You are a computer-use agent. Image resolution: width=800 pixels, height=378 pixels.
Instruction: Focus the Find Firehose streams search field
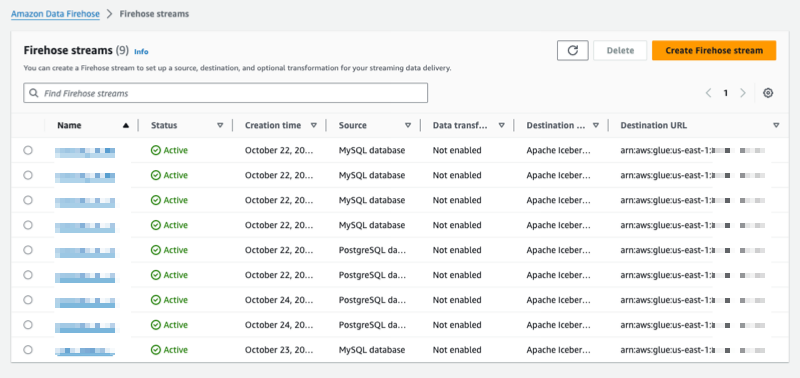click(x=226, y=93)
